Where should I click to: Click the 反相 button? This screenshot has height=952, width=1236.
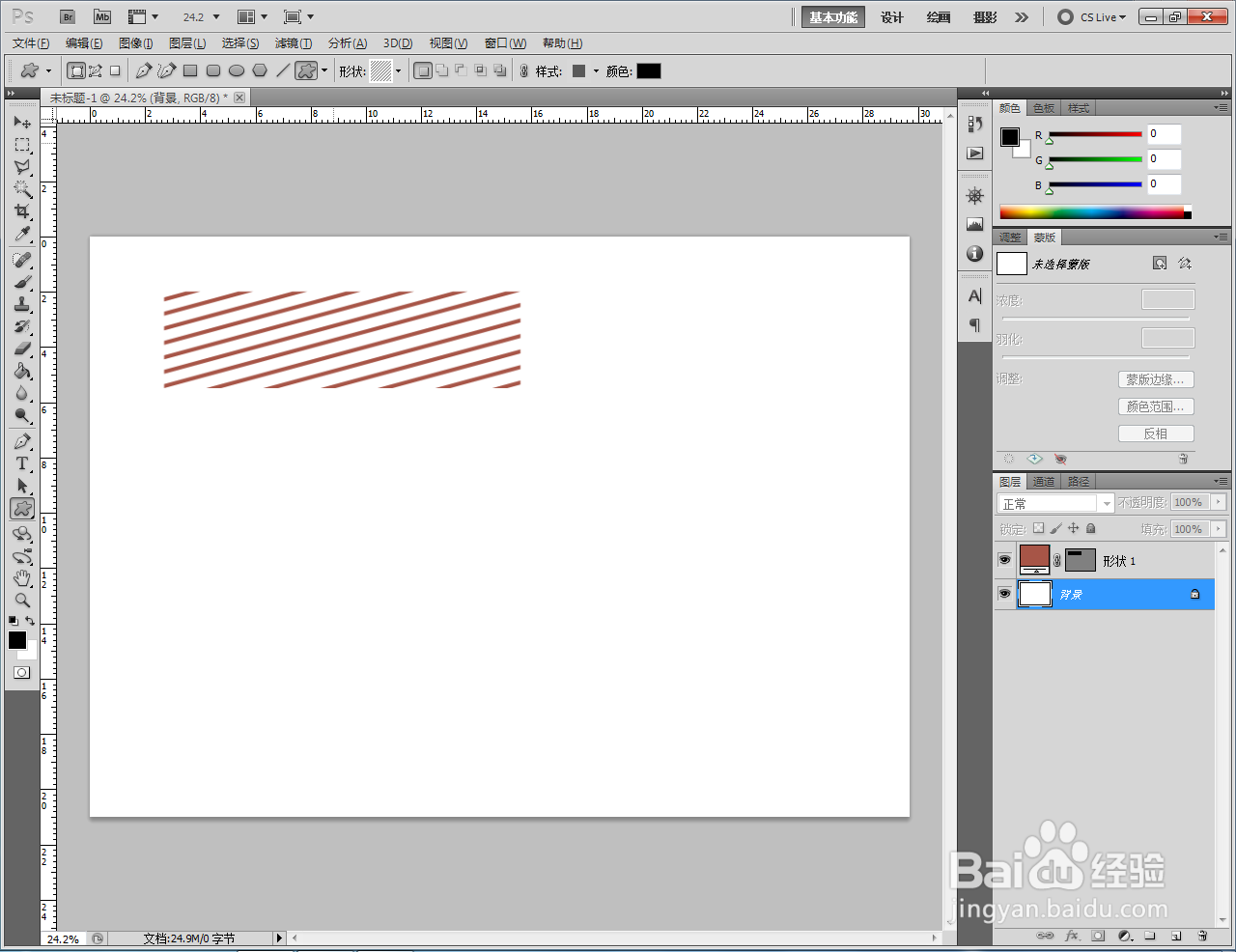[1156, 434]
